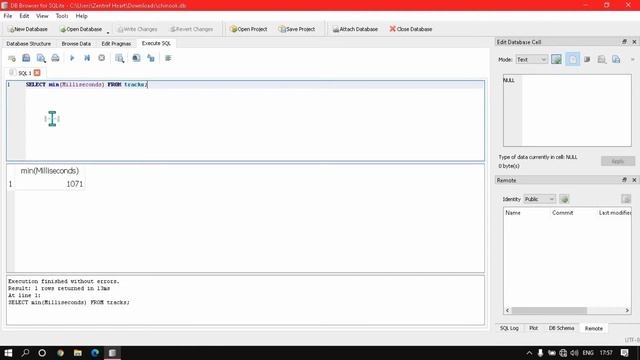640x360 pixels.
Task: Click the right scroll arrow in Remote list
Action: tap(627, 310)
